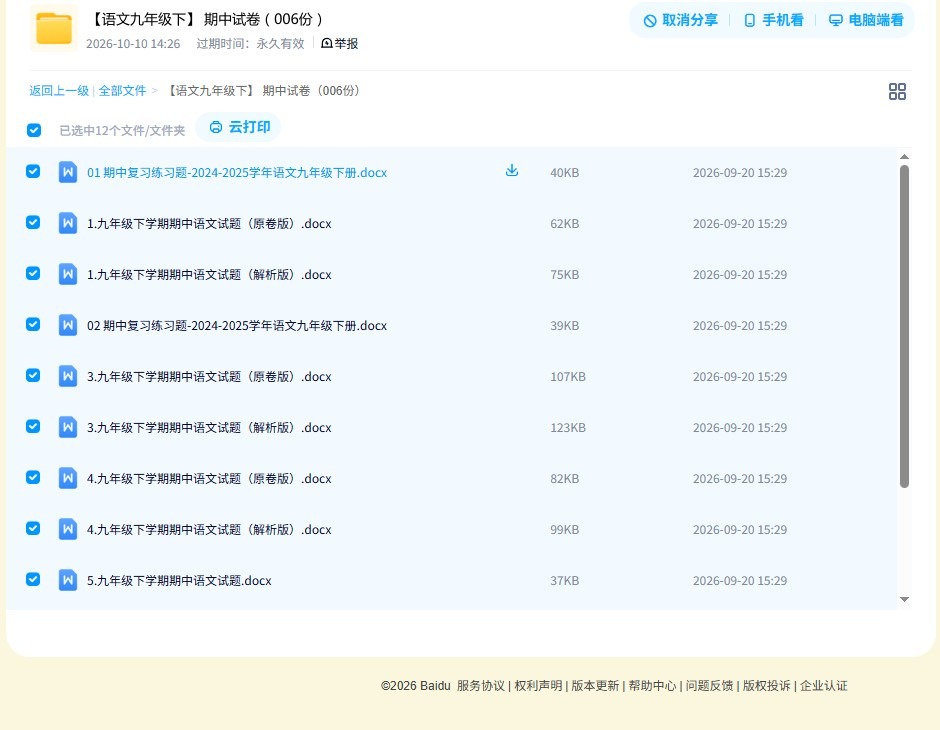The width and height of the screenshot is (940, 730).
Task: Click Word icon of 4.九年级下学期期中语文试题（解析版）
Action: (68, 529)
